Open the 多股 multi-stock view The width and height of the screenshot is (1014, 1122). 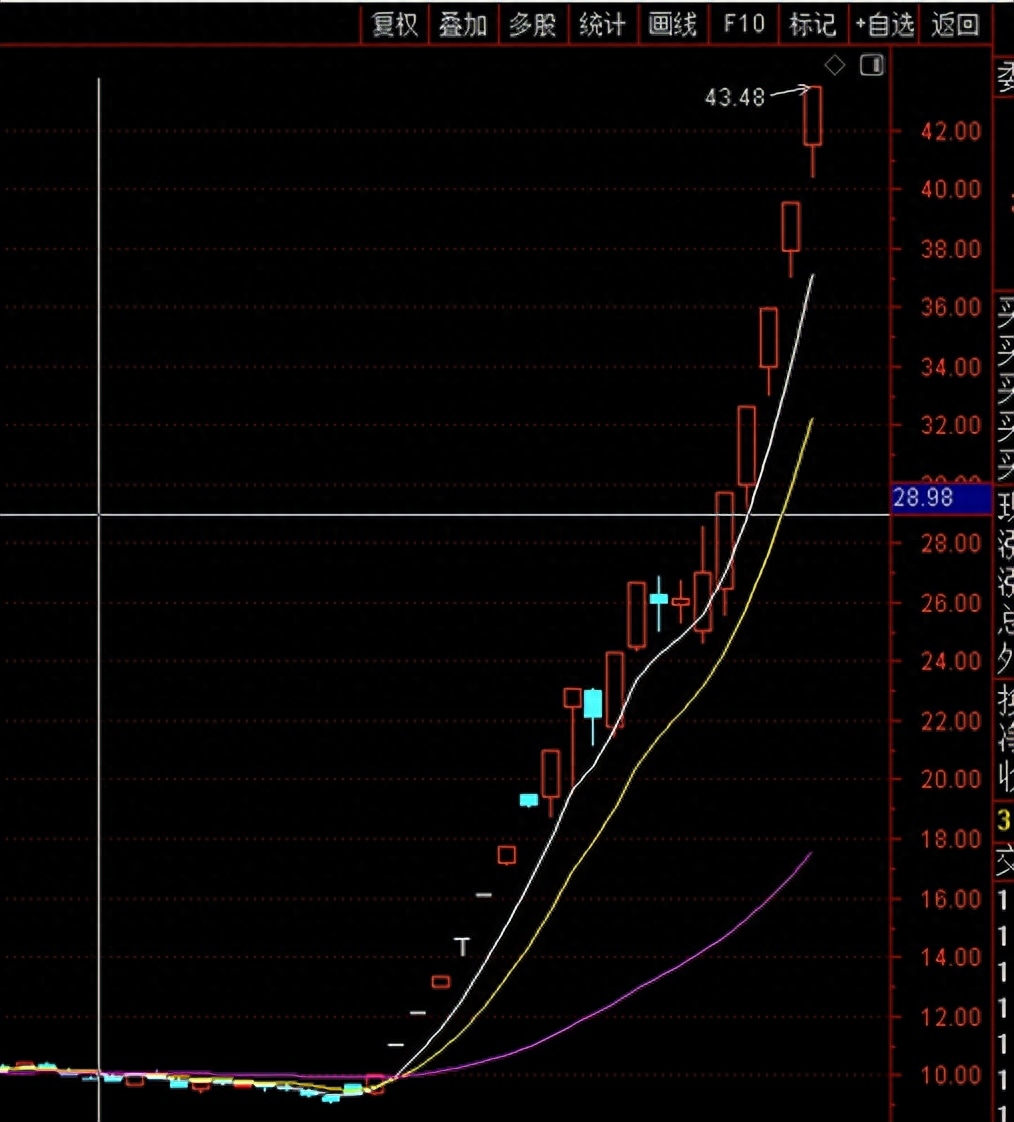533,25
